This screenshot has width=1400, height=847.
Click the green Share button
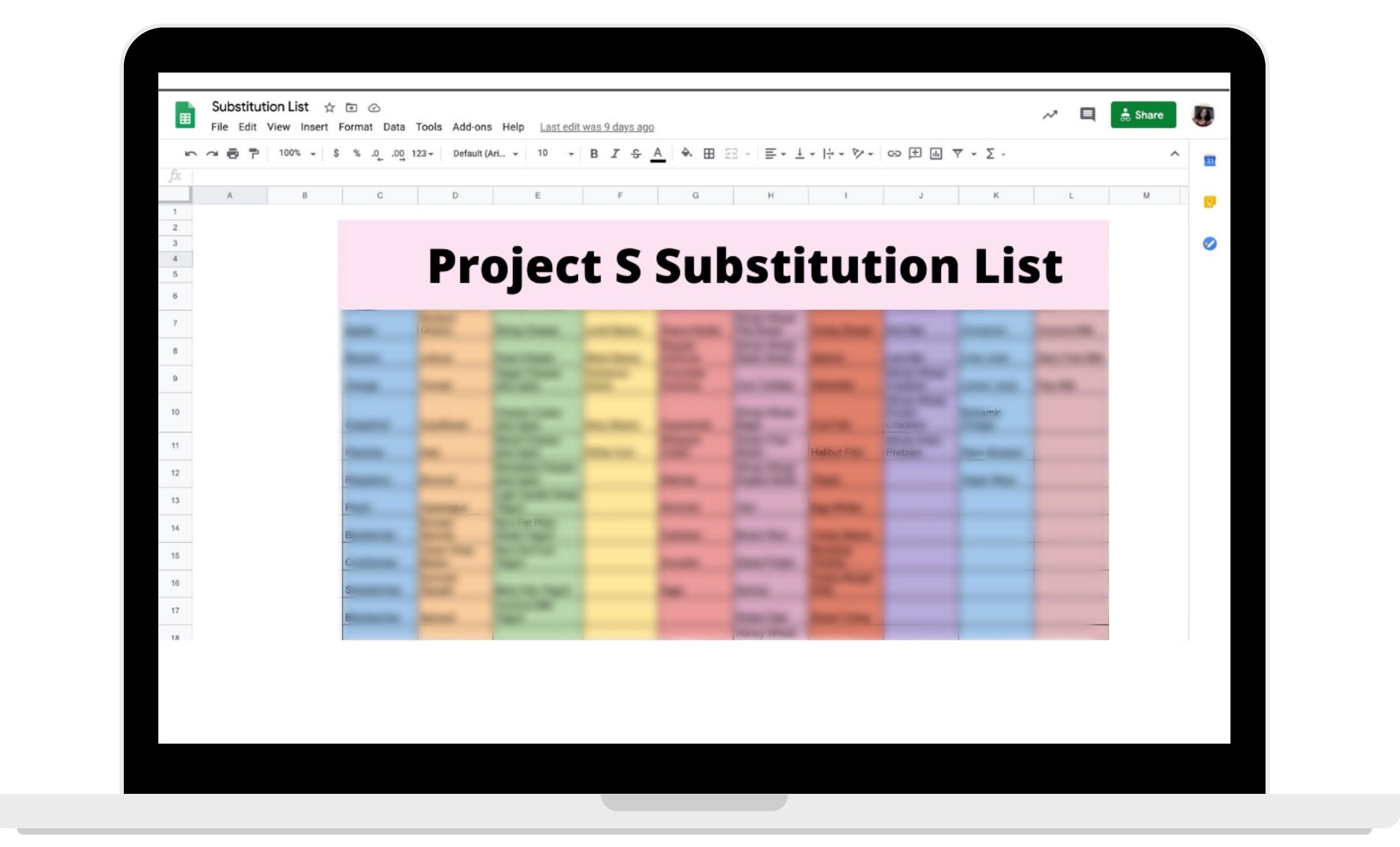pyautogui.click(x=1143, y=115)
